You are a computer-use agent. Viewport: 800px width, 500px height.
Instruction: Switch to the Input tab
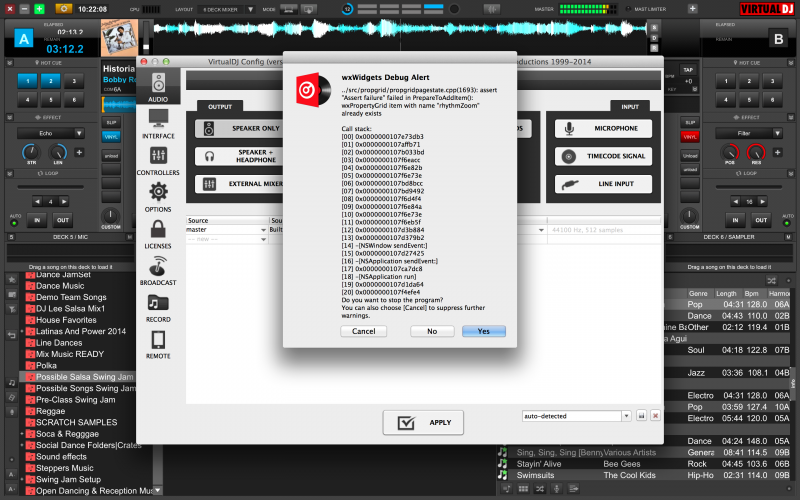pos(630,107)
